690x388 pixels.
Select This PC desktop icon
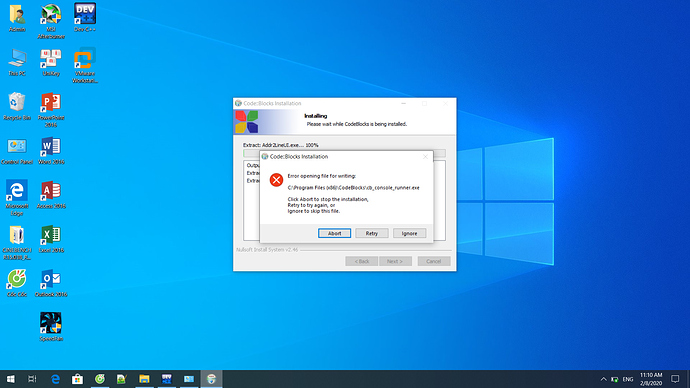pos(17,62)
